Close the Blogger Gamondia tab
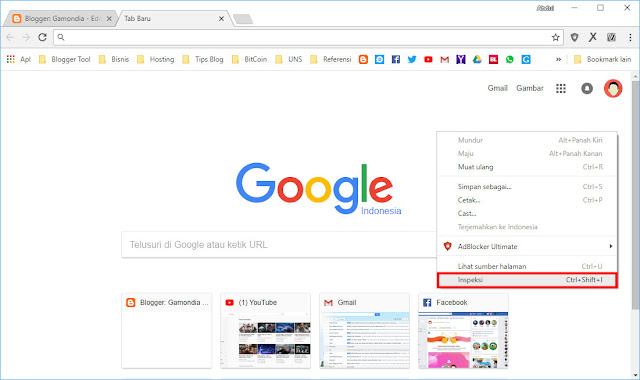Screen dimensions: 640x380 [109, 18]
